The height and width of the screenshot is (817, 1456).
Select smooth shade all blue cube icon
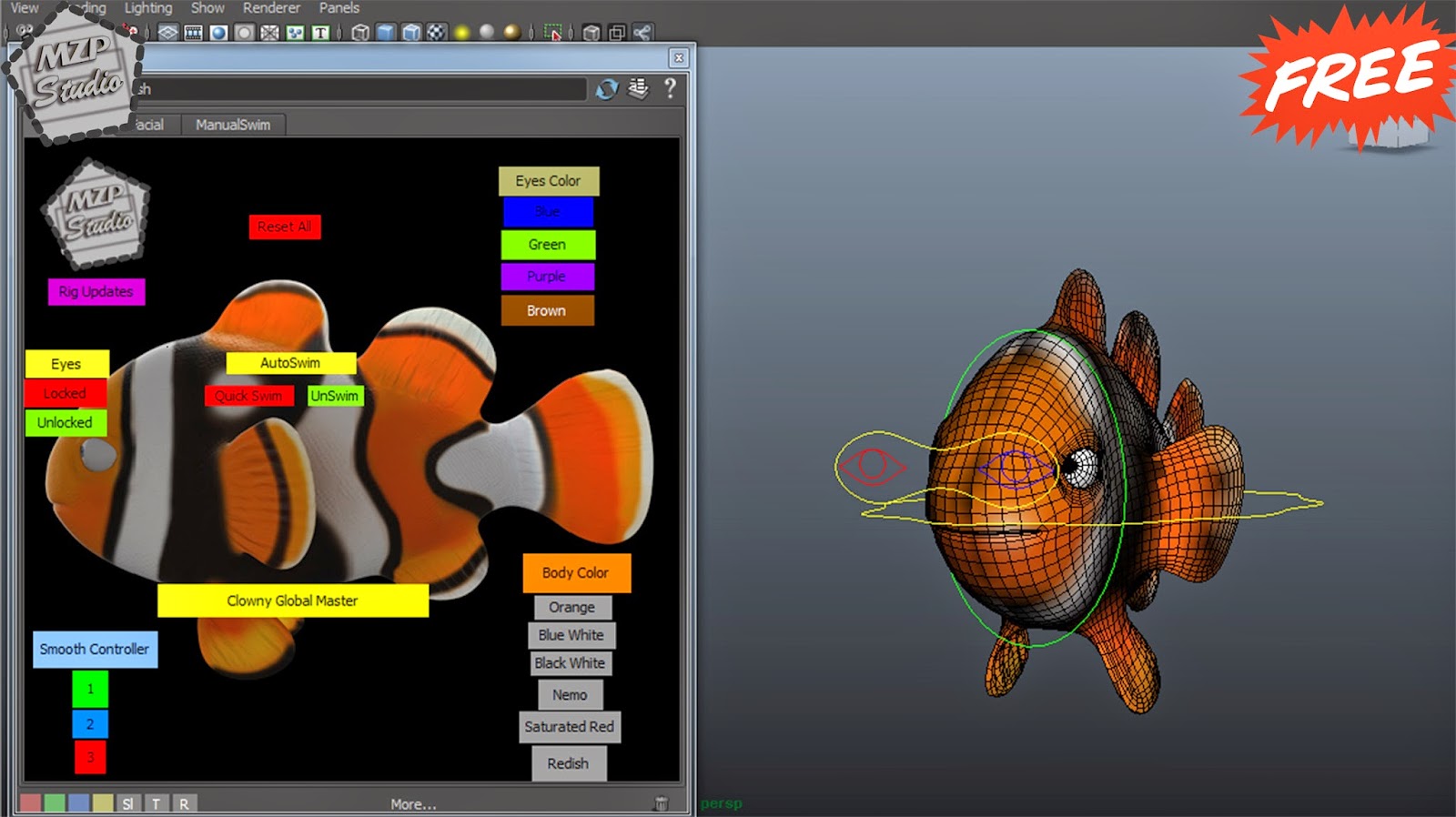[x=386, y=33]
